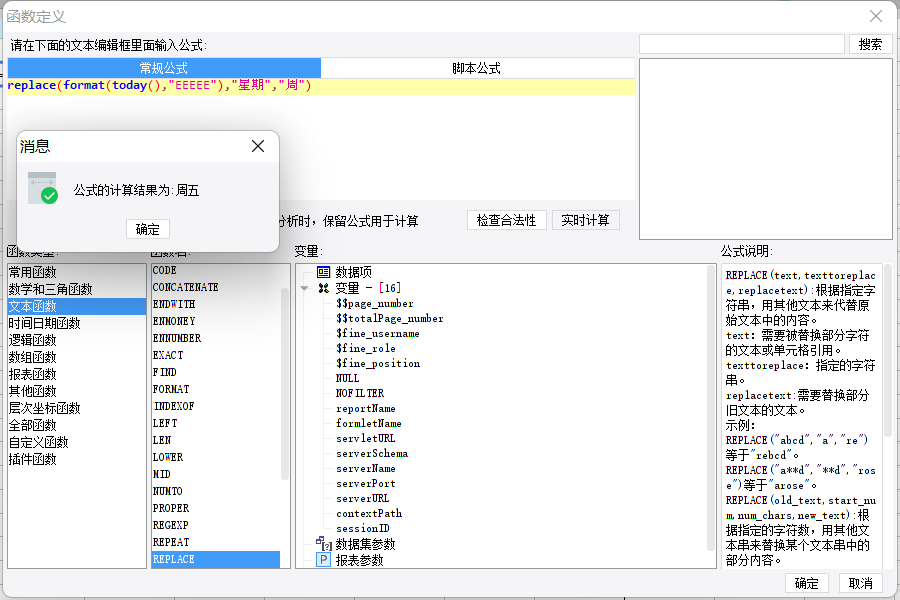Screen dimensions: 900x600
Task: Select the $fine_role variable
Action: pos(366,348)
